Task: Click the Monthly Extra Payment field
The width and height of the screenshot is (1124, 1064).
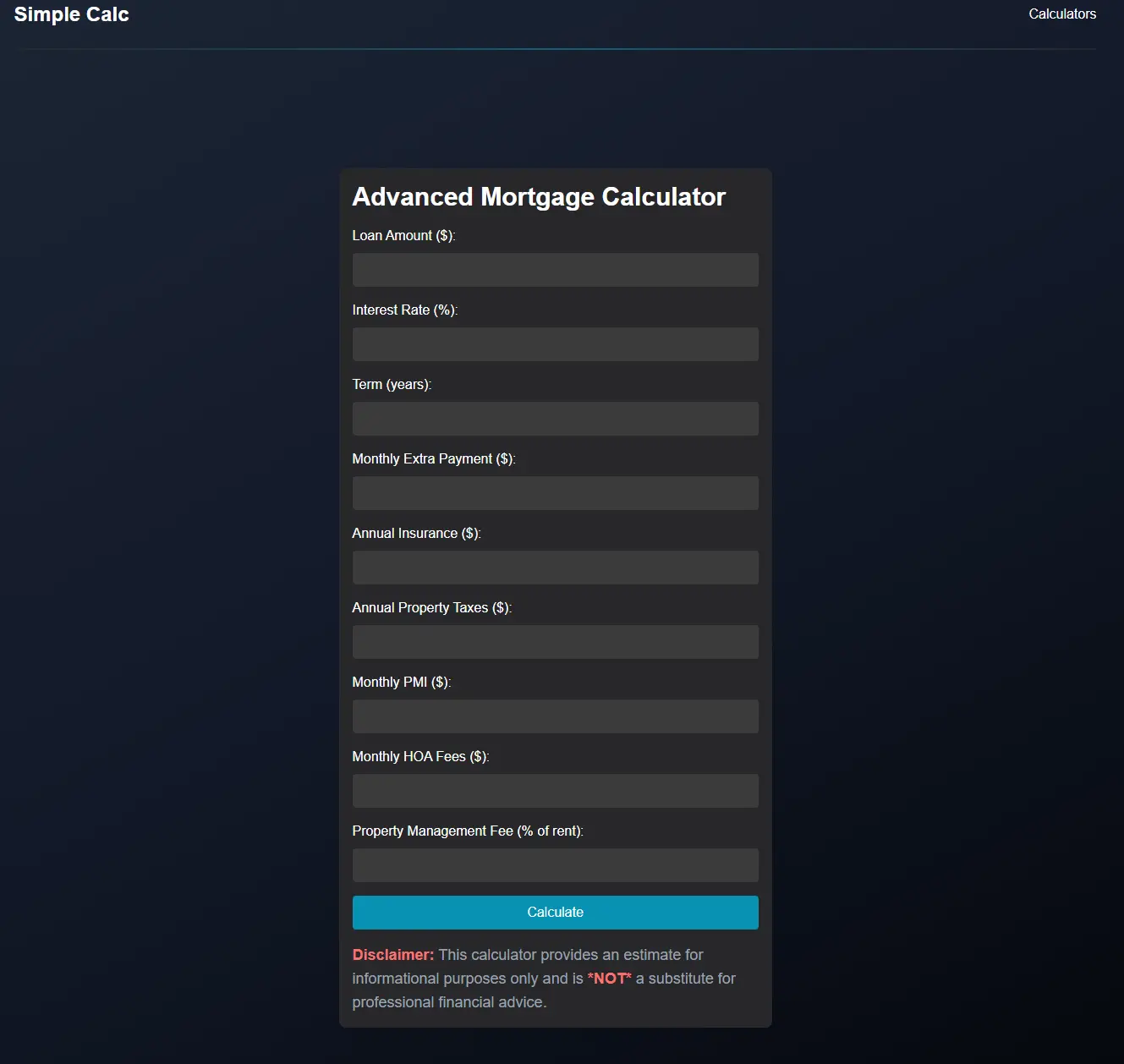Action: coord(555,492)
